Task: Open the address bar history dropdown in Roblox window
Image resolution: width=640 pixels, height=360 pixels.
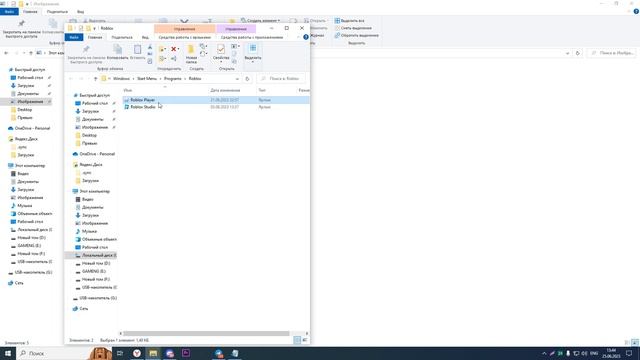Action: coord(237,79)
